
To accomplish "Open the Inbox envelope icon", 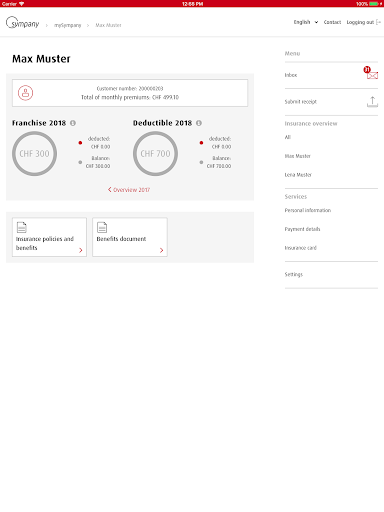I will point(372,76).
